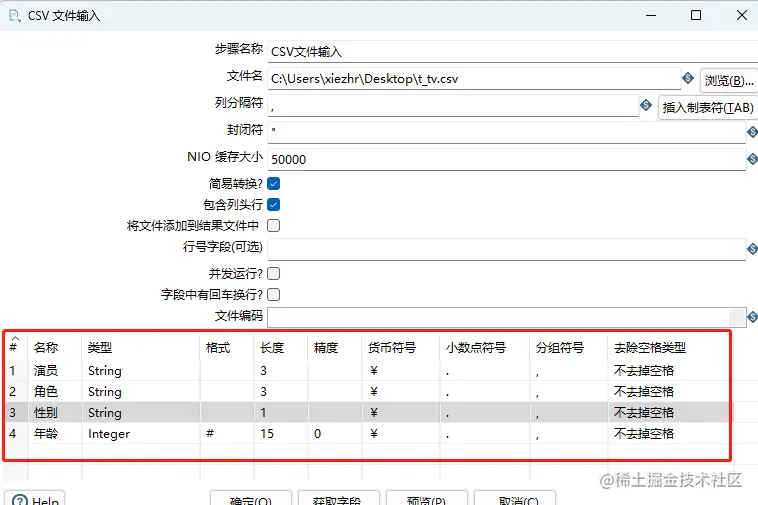The height and width of the screenshot is (505, 758).
Task: Click variable icon beside 文件编码 field
Action: point(752,317)
